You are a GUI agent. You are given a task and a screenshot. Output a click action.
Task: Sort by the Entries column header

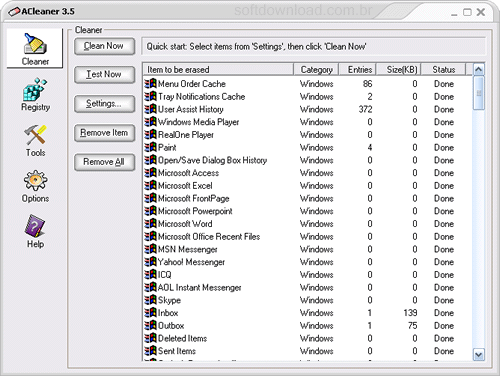357,69
